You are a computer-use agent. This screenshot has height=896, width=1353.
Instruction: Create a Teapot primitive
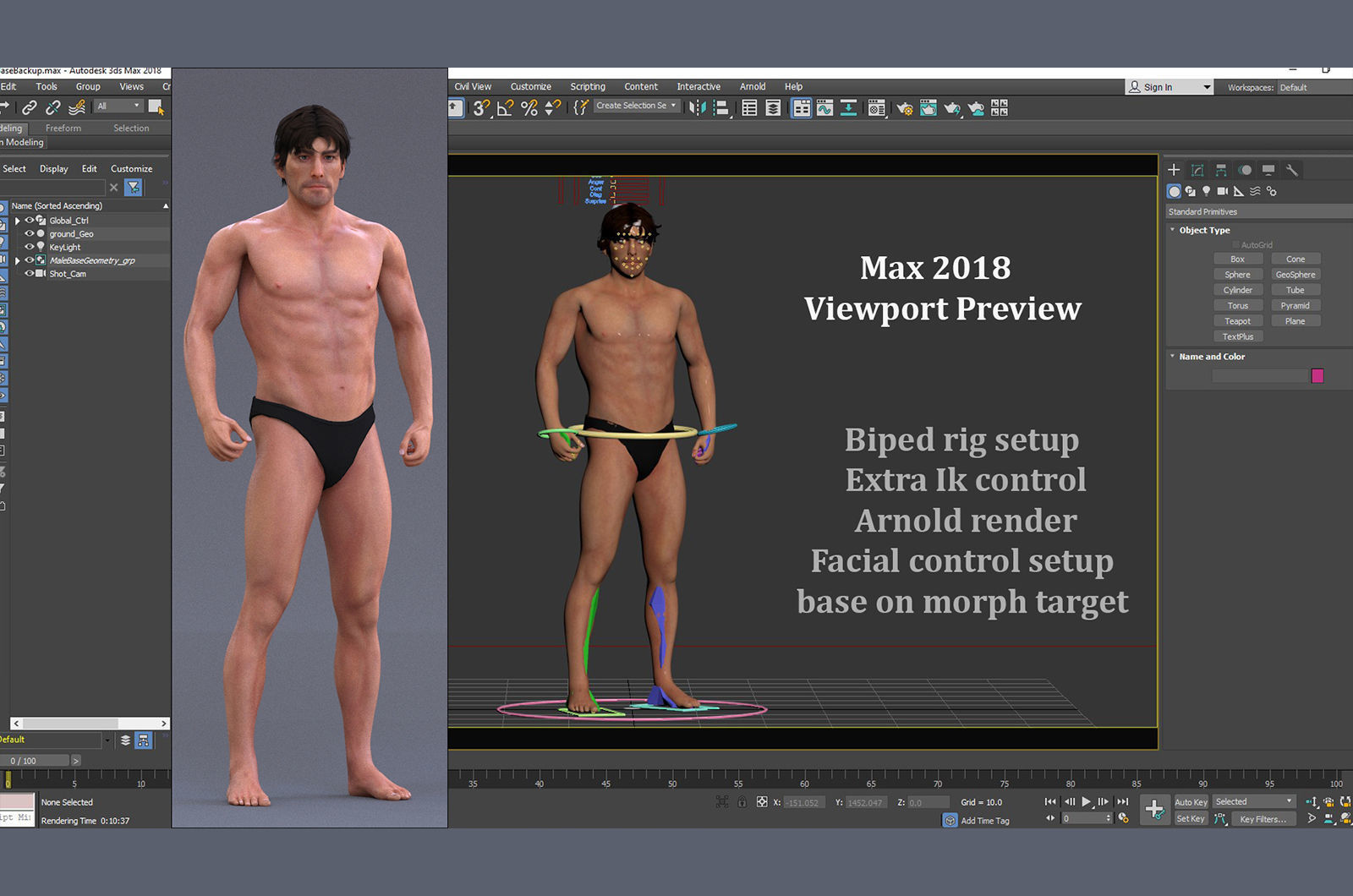pos(1237,321)
